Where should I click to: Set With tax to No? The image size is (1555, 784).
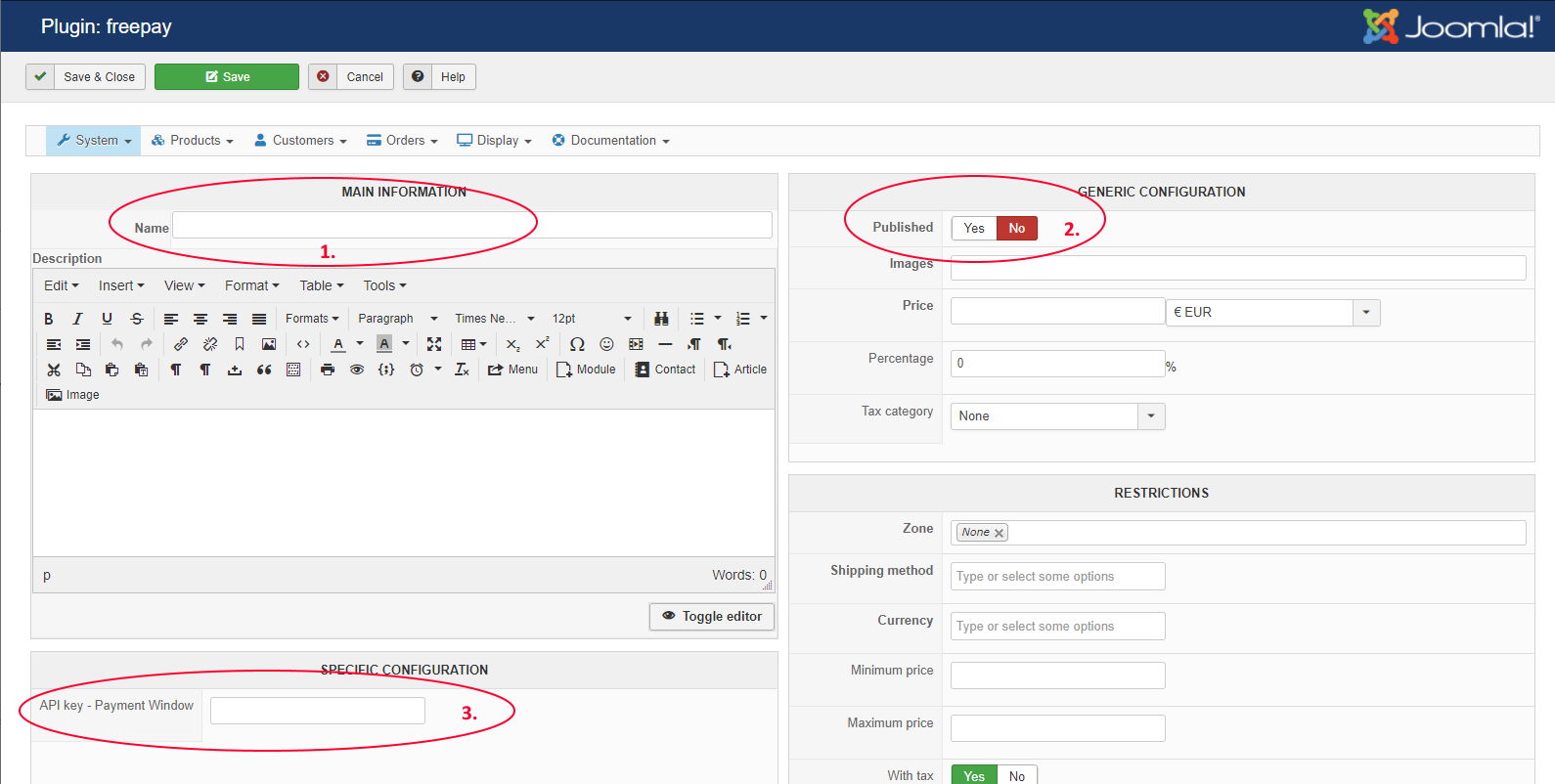(x=1016, y=776)
